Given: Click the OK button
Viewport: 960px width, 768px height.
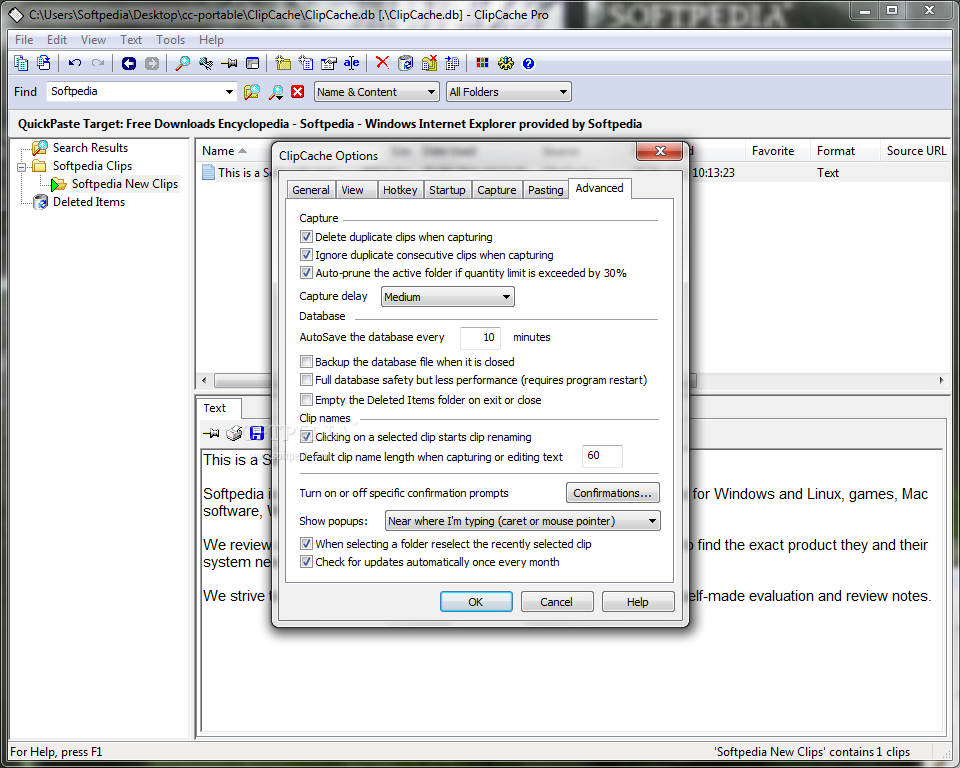Looking at the screenshot, I should 476,602.
